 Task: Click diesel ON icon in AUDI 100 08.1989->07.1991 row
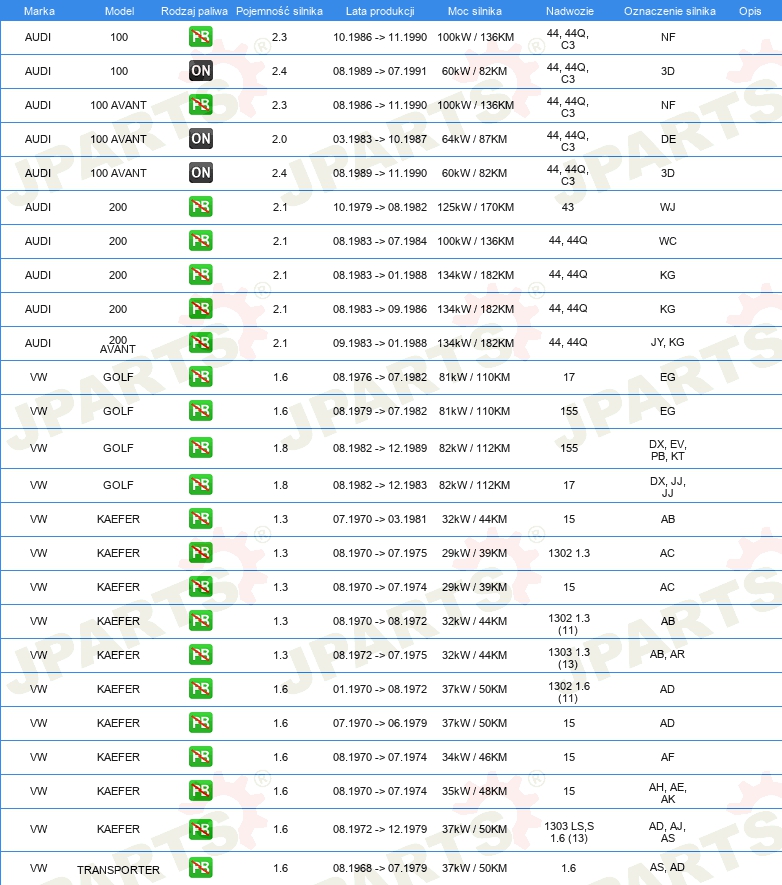(x=201, y=71)
